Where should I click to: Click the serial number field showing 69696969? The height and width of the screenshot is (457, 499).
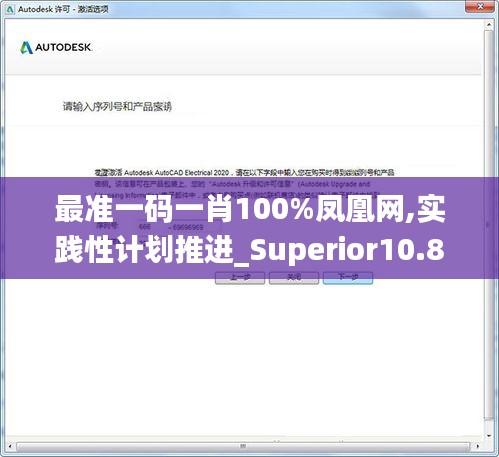tap(195, 227)
